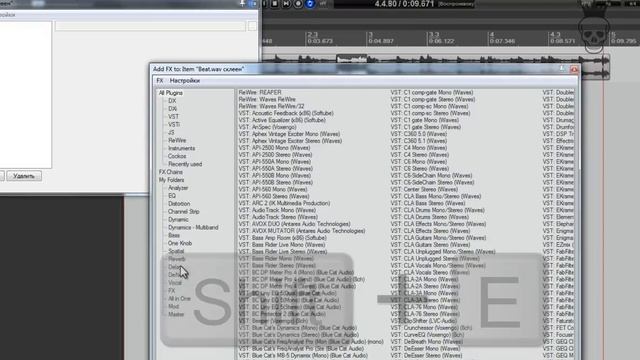The width and height of the screenshot is (640, 360).
Task: Open the All in One folder
Action: click(179, 298)
